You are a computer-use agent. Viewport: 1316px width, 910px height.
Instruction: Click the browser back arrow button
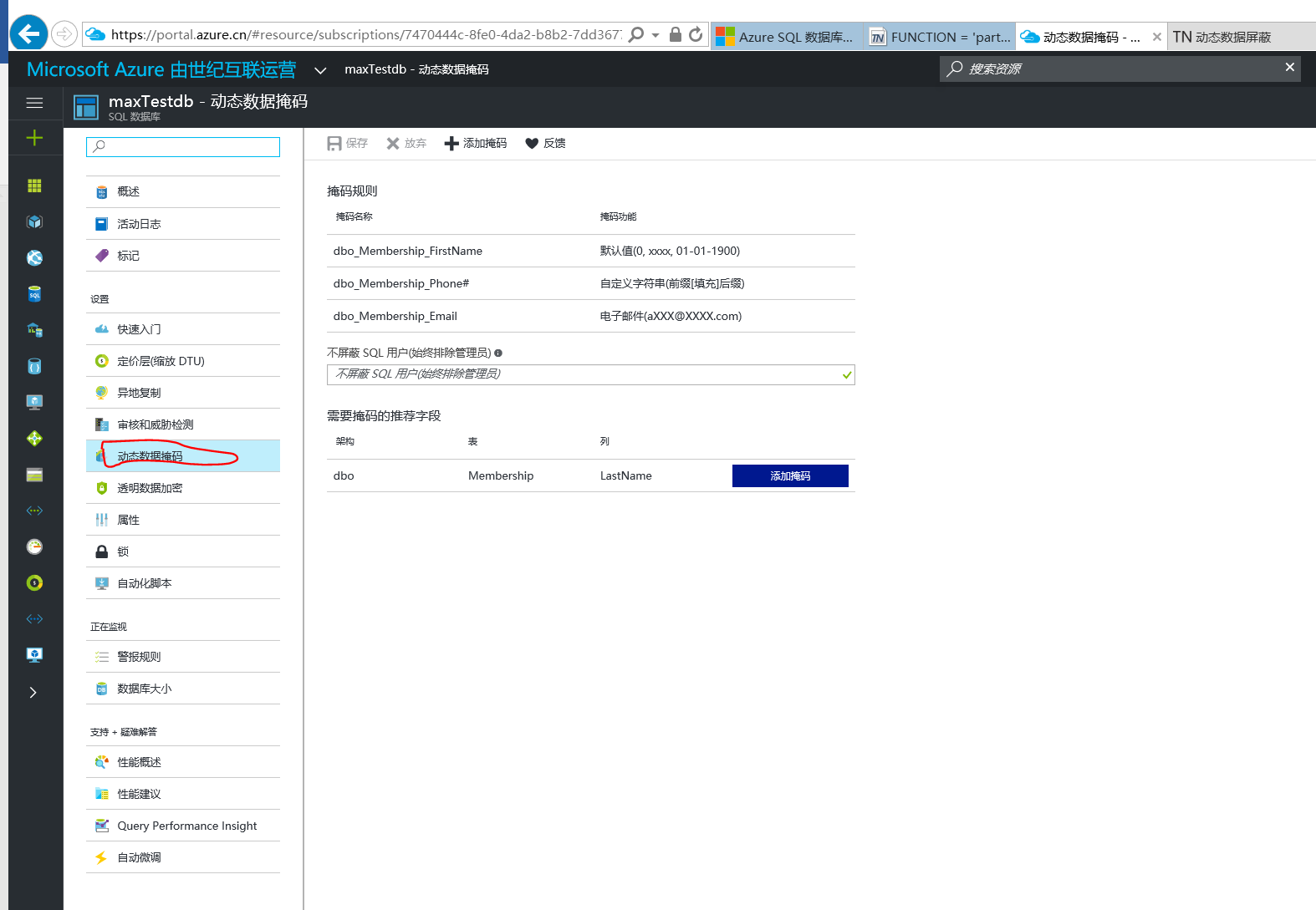[x=28, y=33]
